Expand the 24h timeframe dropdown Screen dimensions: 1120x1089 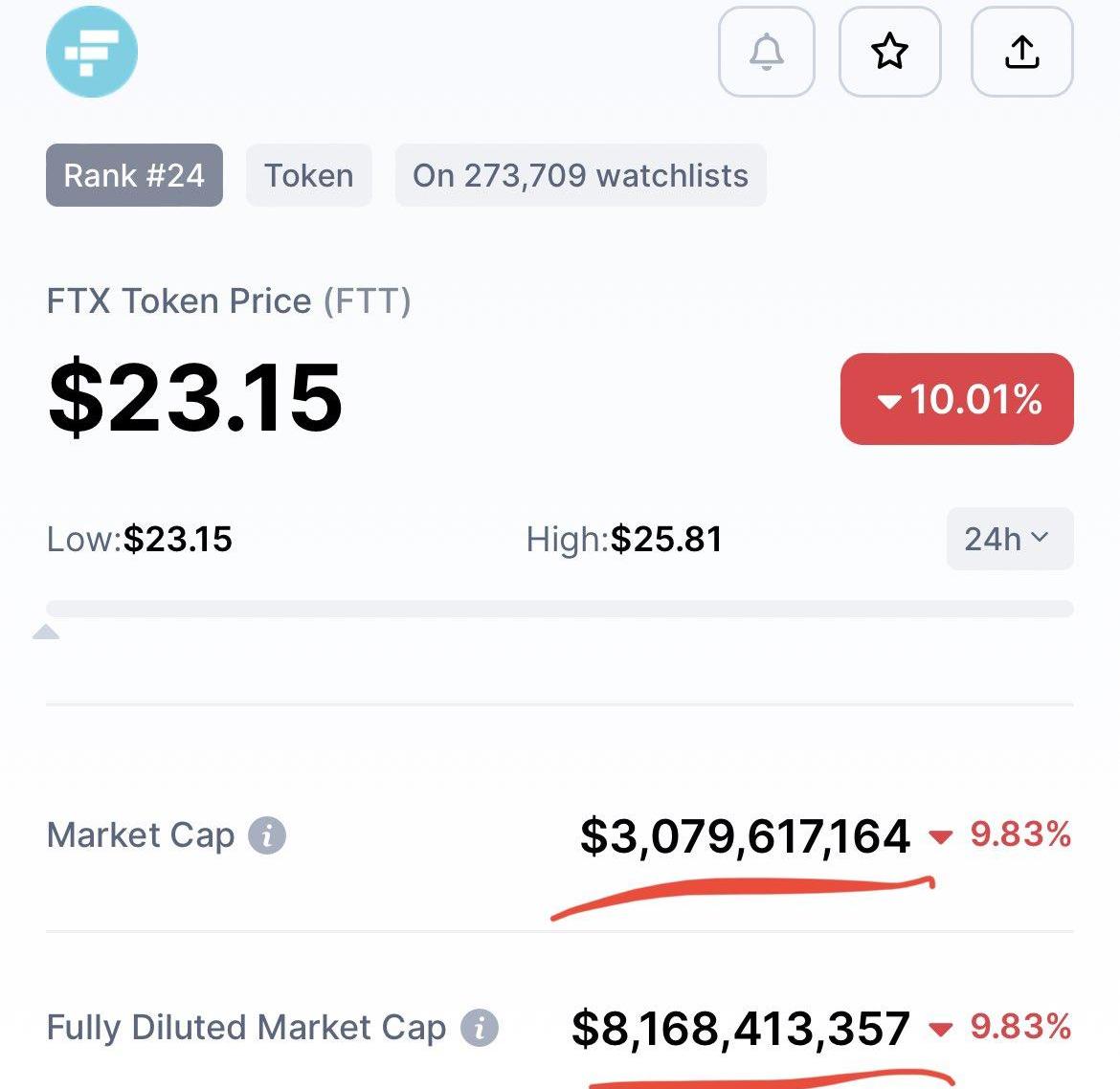point(1009,539)
